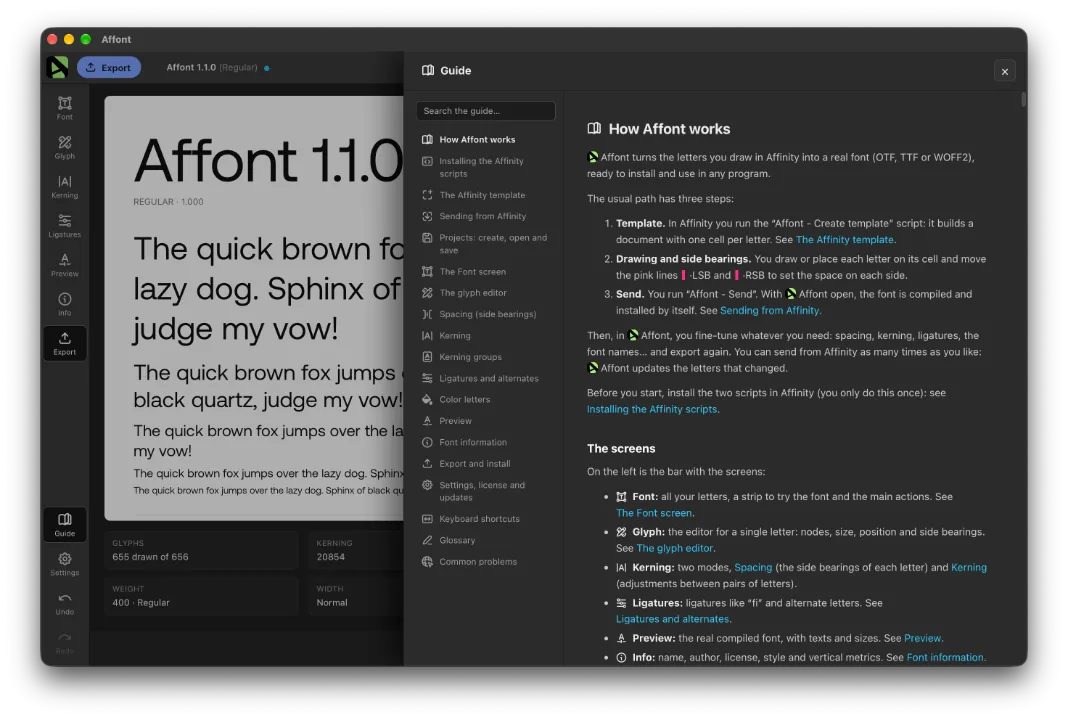Switch to Preview screen in sidebar
1068x720 pixels.
pyautogui.click(x=65, y=265)
